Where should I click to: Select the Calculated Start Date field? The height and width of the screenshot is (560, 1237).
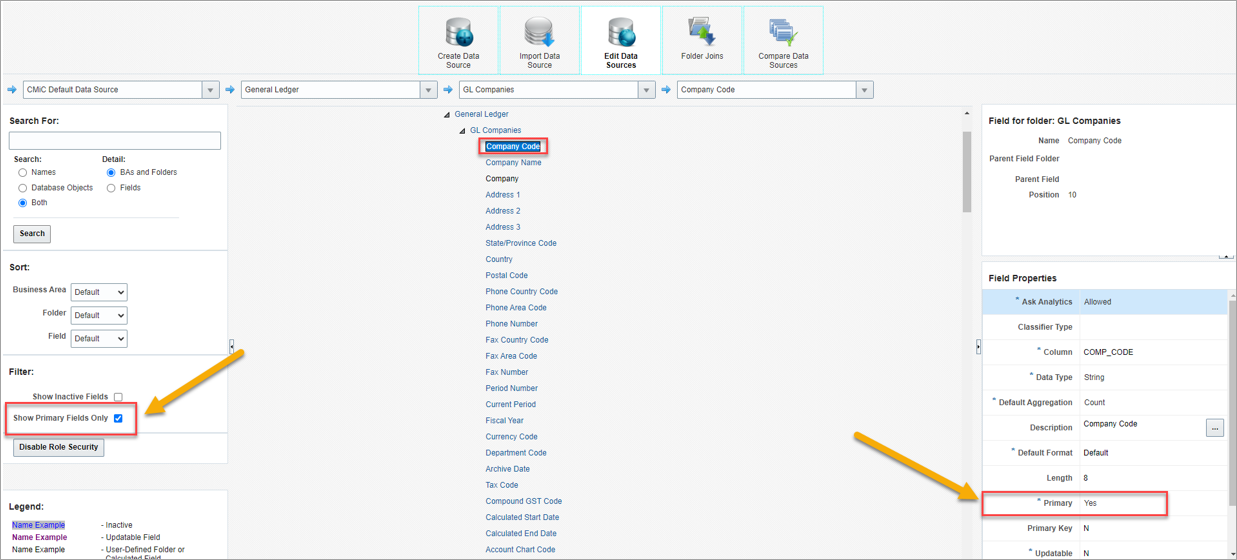tap(522, 517)
